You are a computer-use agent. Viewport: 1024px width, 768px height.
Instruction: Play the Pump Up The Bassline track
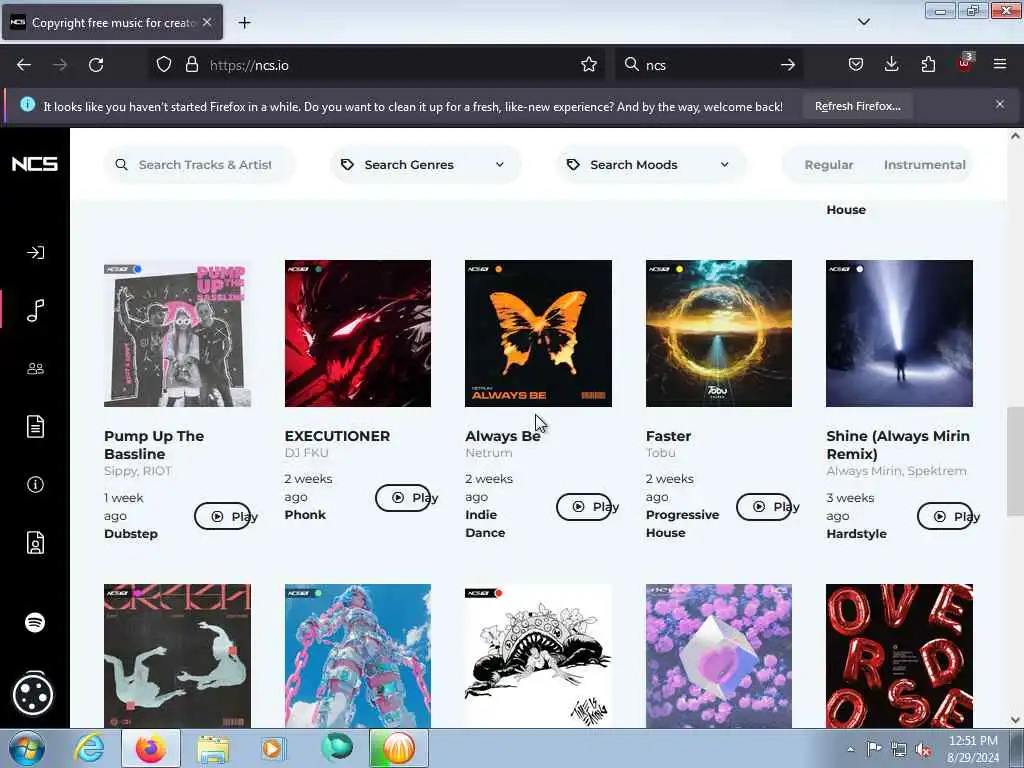[x=223, y=517]
